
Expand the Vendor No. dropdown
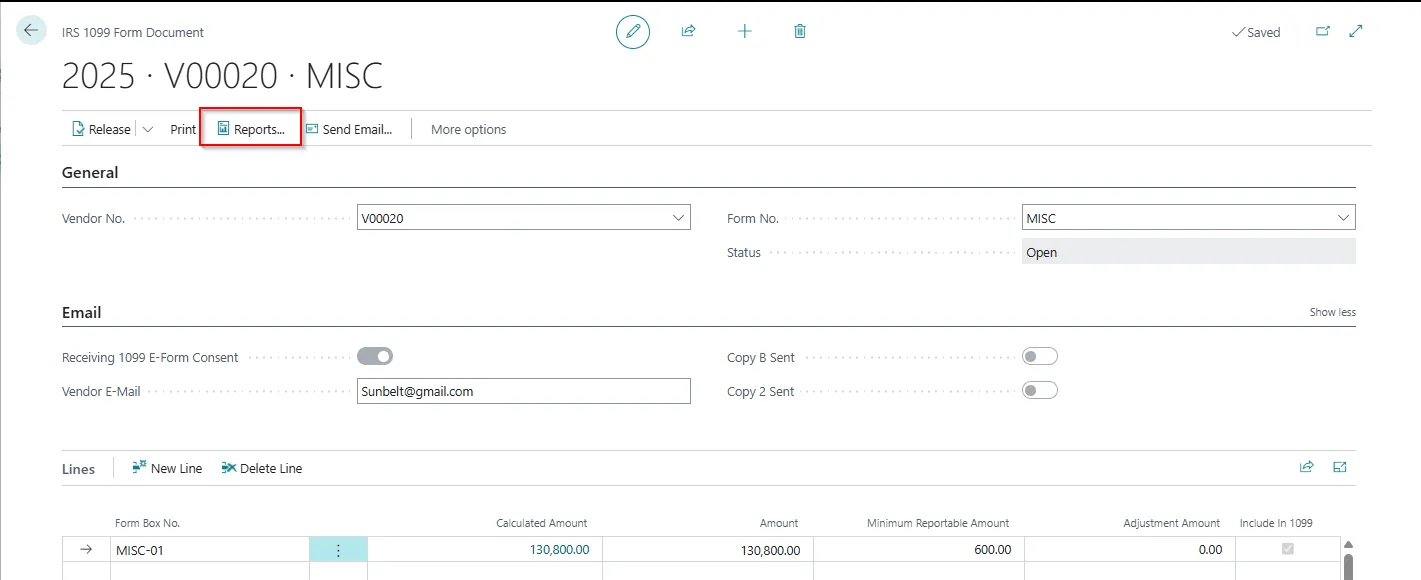point(679,217)
